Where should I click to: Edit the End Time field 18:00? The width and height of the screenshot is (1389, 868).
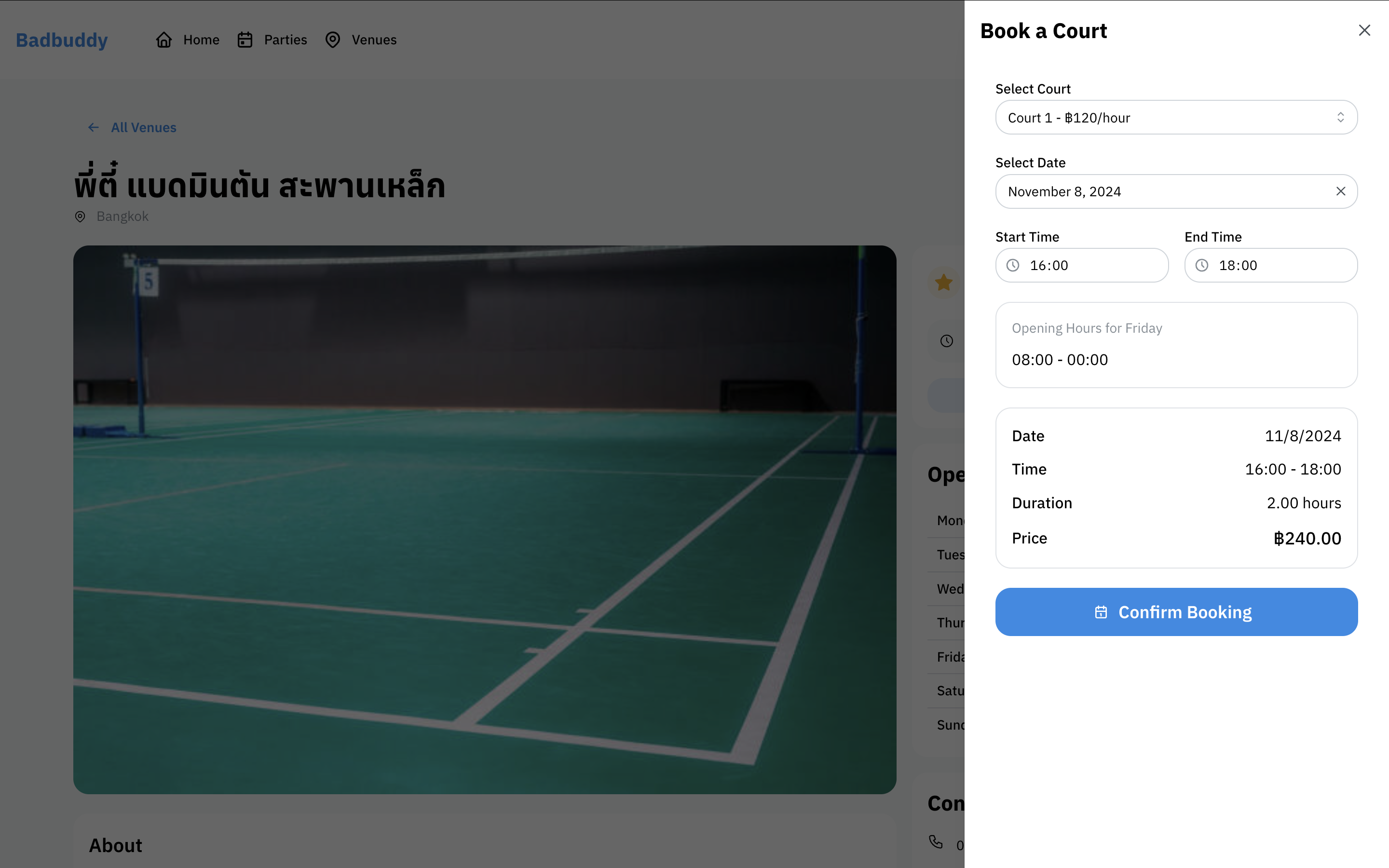1271,265
